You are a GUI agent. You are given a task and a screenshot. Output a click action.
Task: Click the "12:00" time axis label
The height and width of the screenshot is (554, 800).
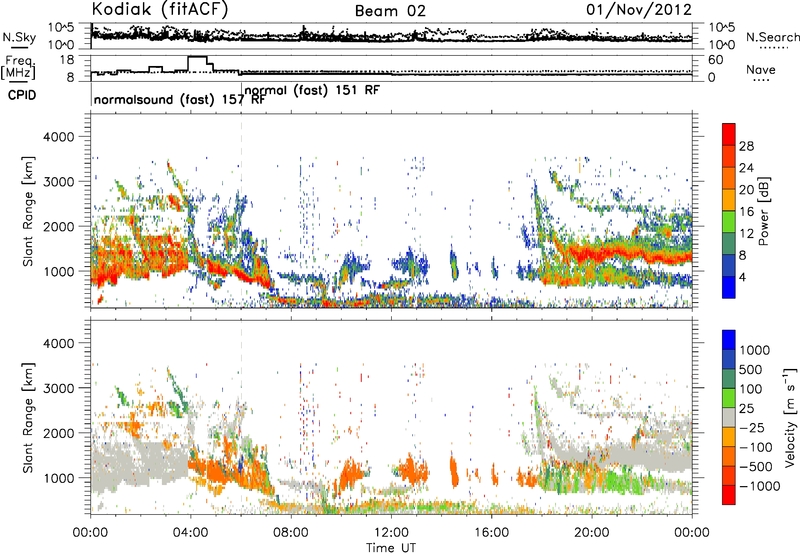point(391,533)
